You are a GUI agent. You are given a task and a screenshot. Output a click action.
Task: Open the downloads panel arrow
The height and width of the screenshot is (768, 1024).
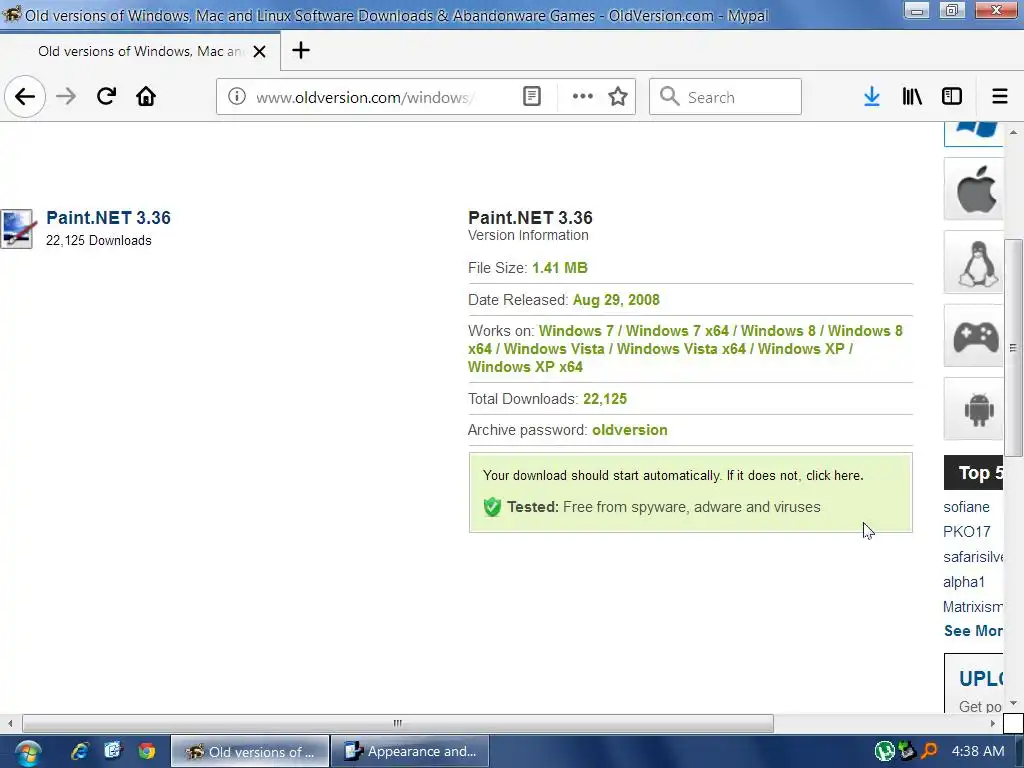tap(871, 97)
